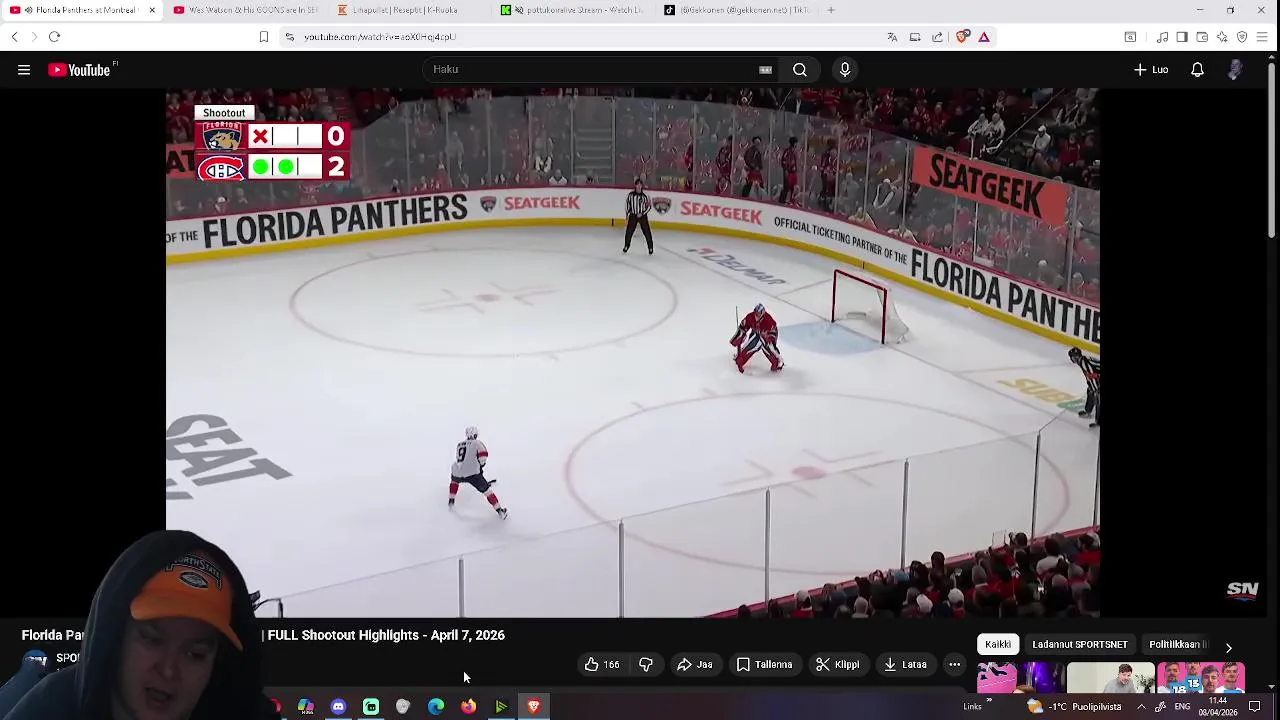Open the tab search icon in toolbar
The image size is (1280, 720).
[x=1130, y=37]
